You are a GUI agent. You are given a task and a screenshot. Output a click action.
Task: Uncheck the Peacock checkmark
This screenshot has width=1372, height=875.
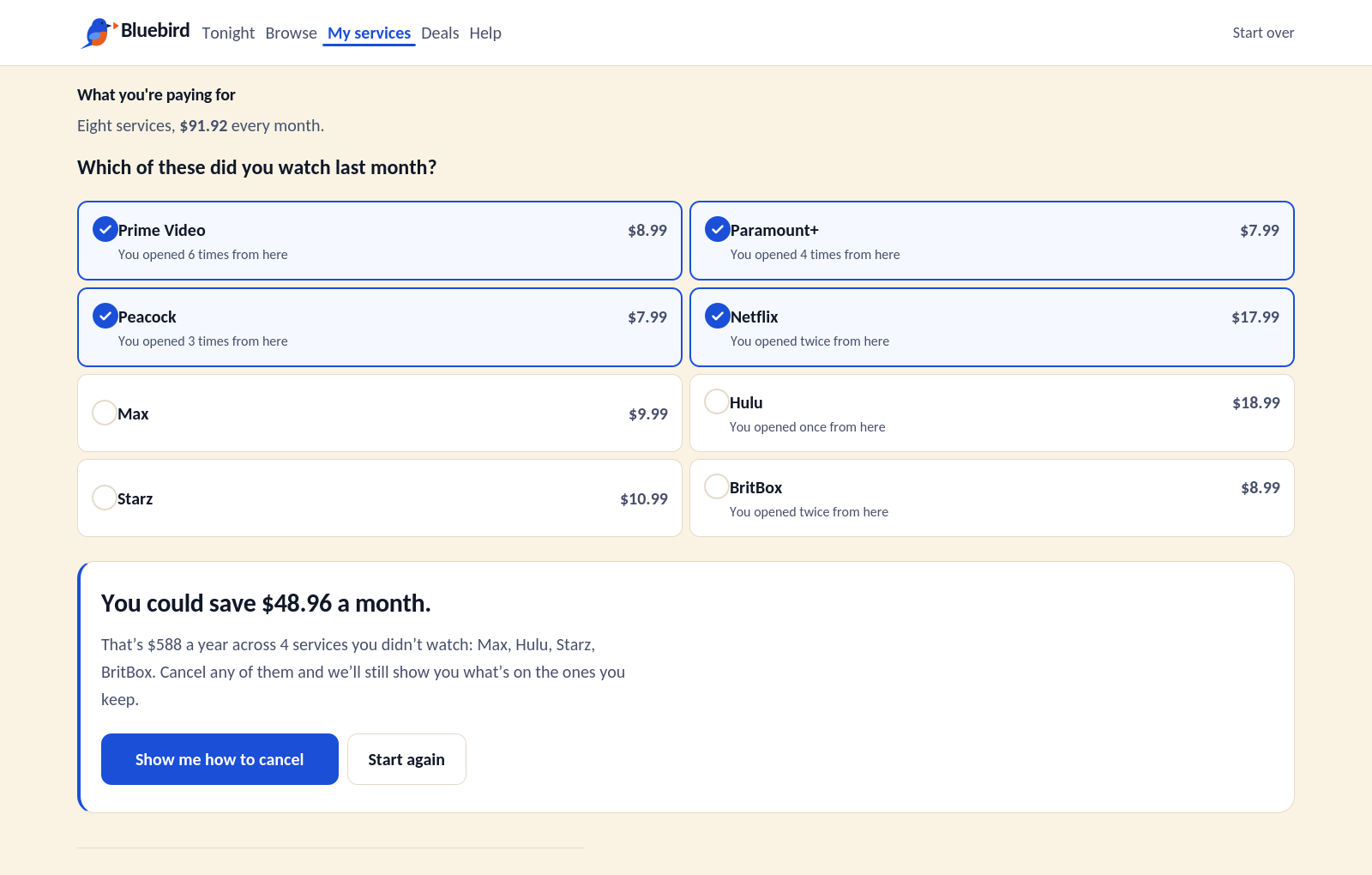(105, 316)
